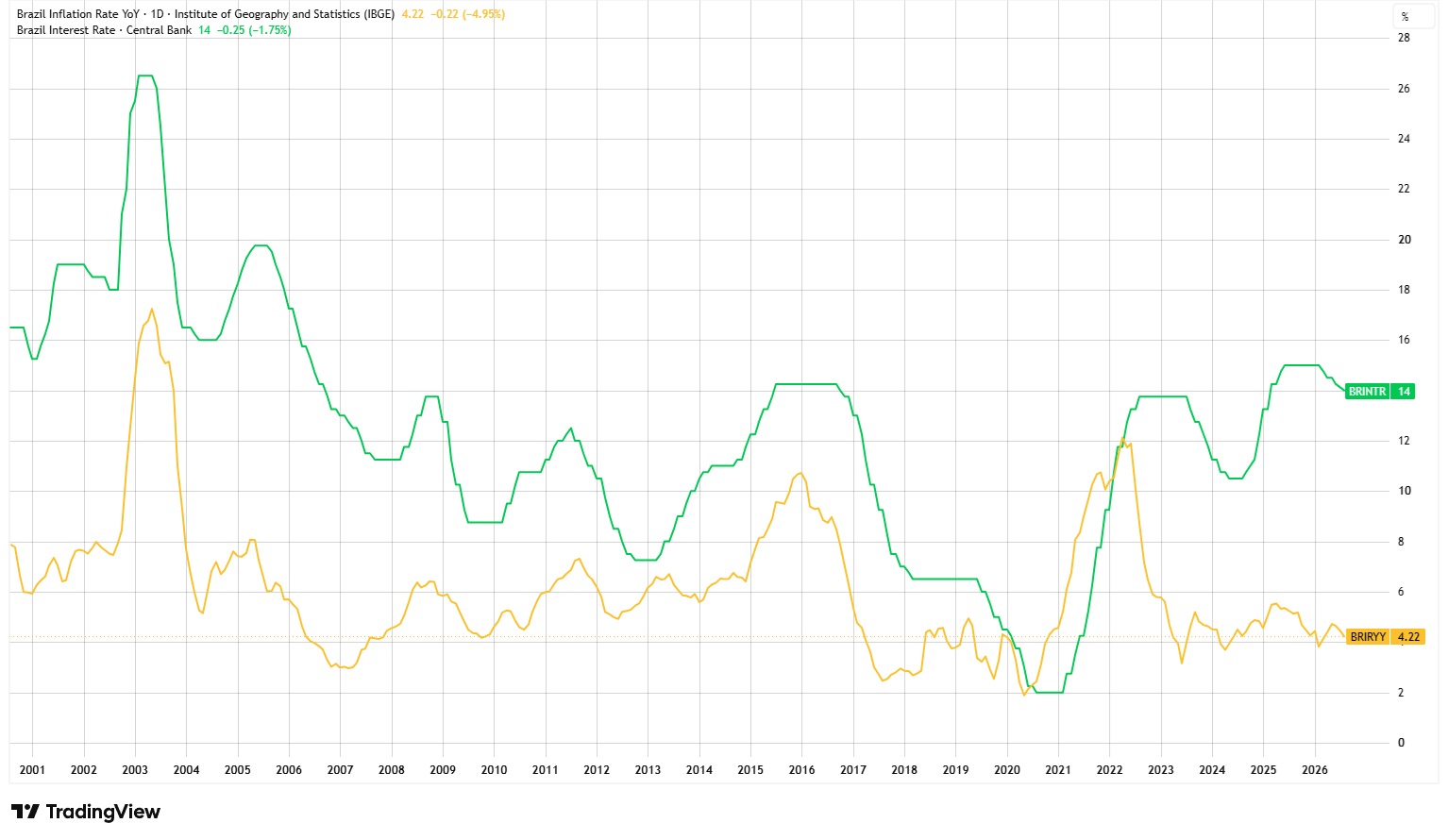Click the green interest change −0.25 in the legend
The image size is (1448, 840).
[230, 30]
